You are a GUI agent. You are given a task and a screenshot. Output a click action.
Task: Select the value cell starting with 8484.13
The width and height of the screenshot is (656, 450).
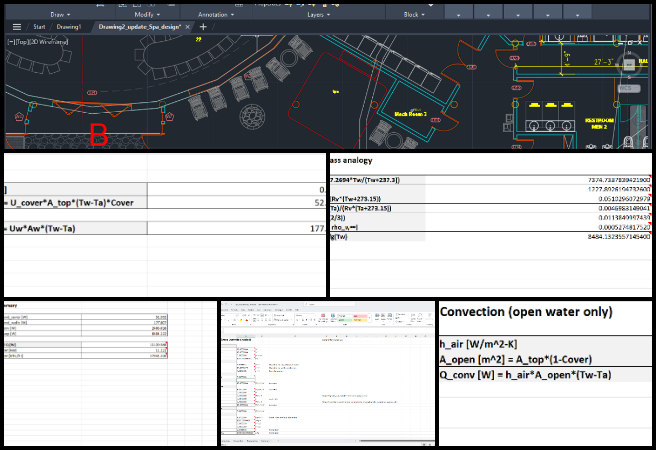coord(538,237)
